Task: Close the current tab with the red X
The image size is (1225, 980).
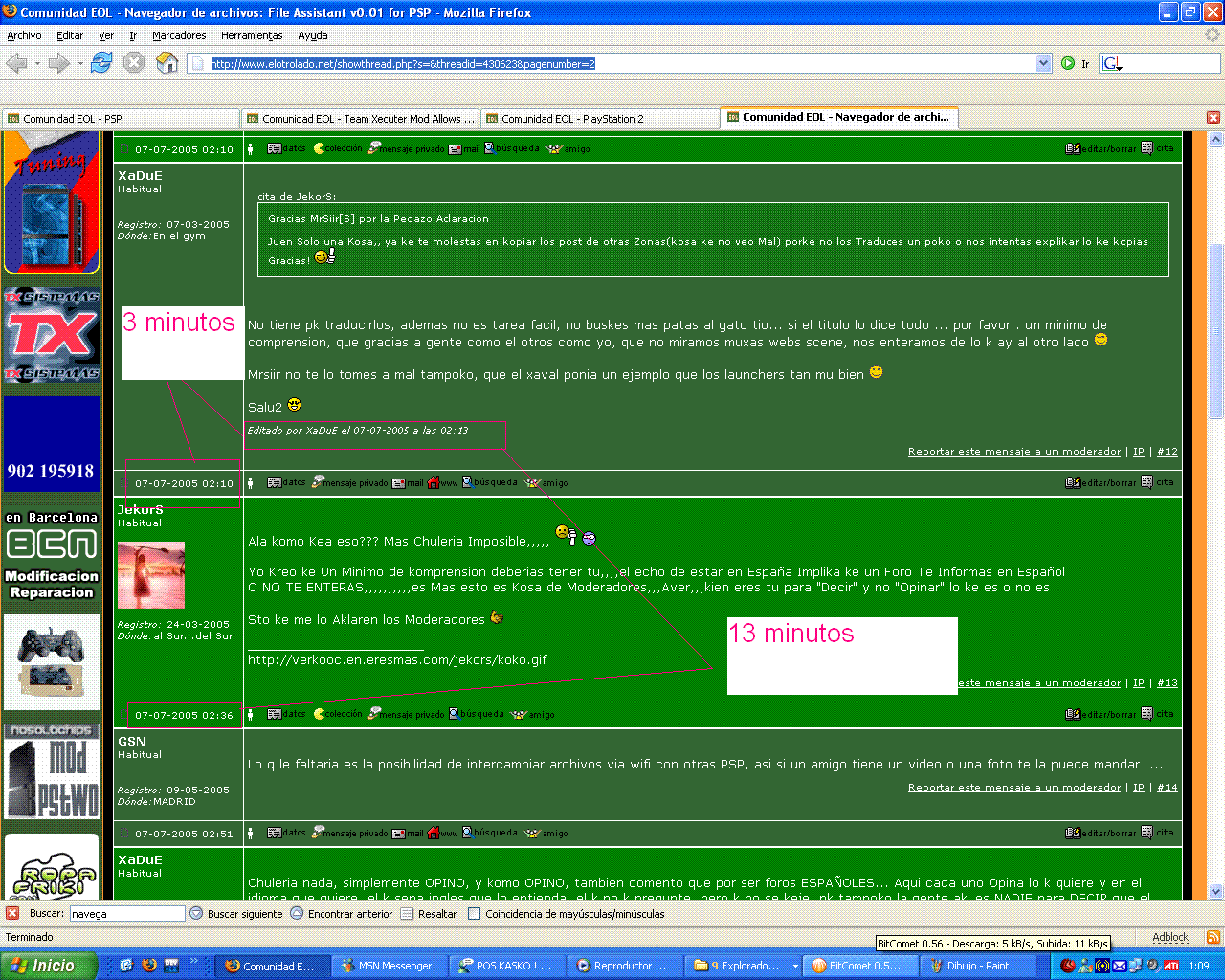Action: coord(1214,118)
